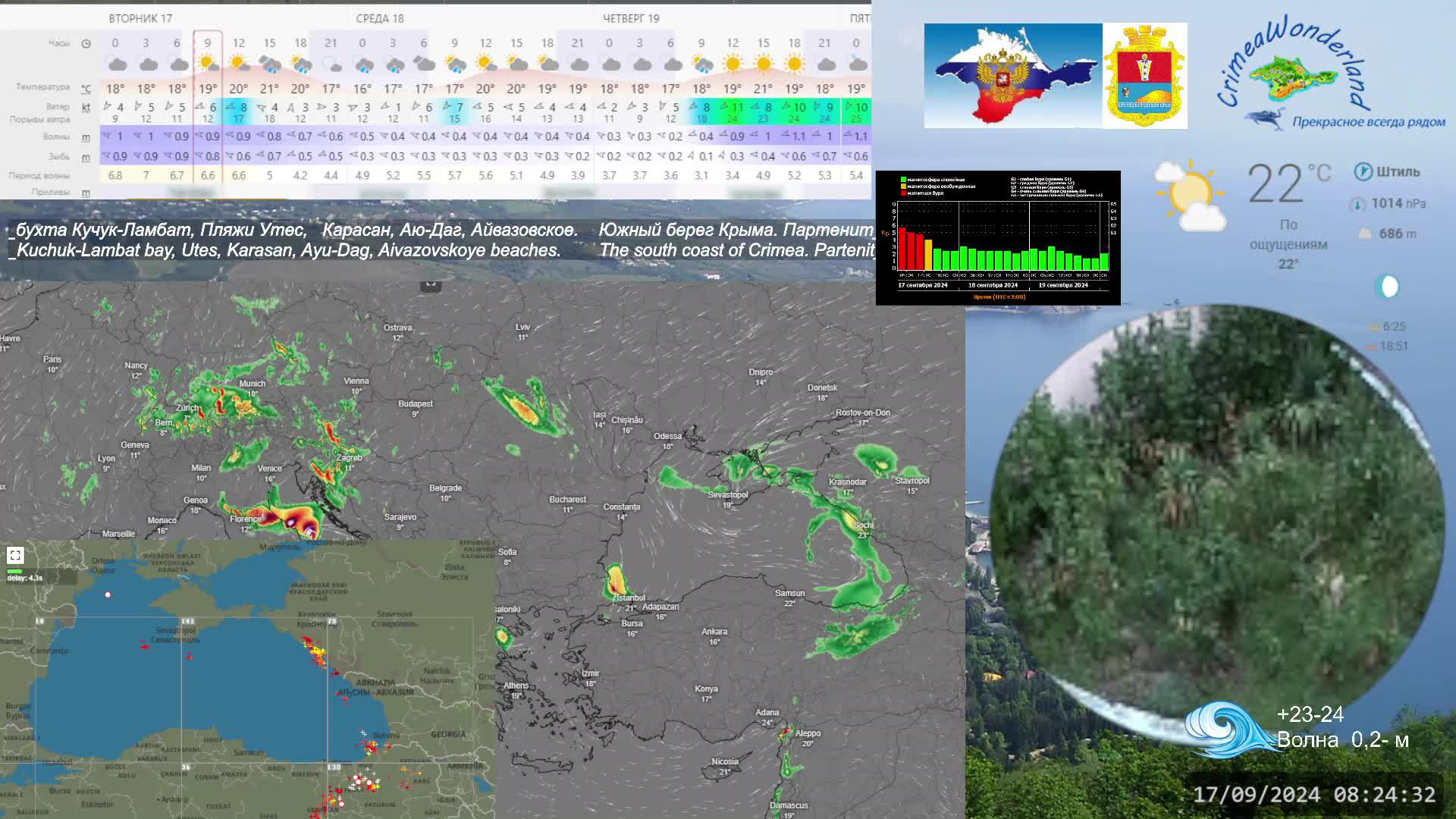The width and height of the screenshot is (1456, 819).
Task: Click the Istanbul label on radar map
Action: tap(631, 598)
